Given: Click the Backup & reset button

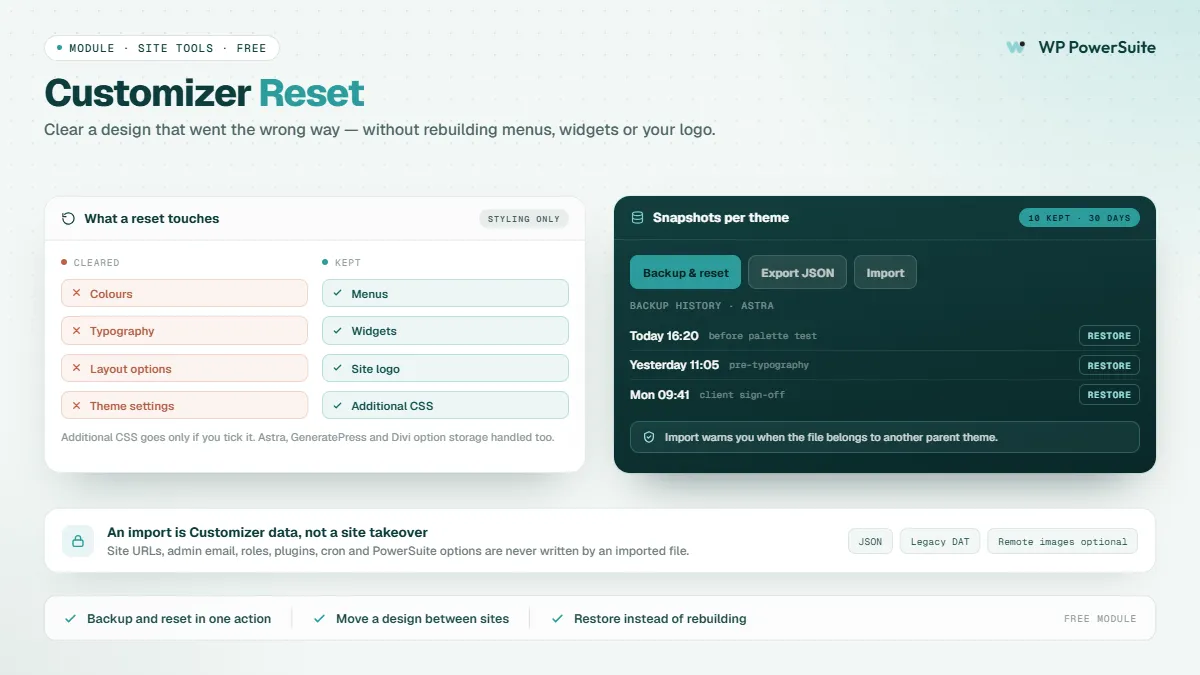Looking at the screenshot, I should pyautogui.click(x=686, y=272).
